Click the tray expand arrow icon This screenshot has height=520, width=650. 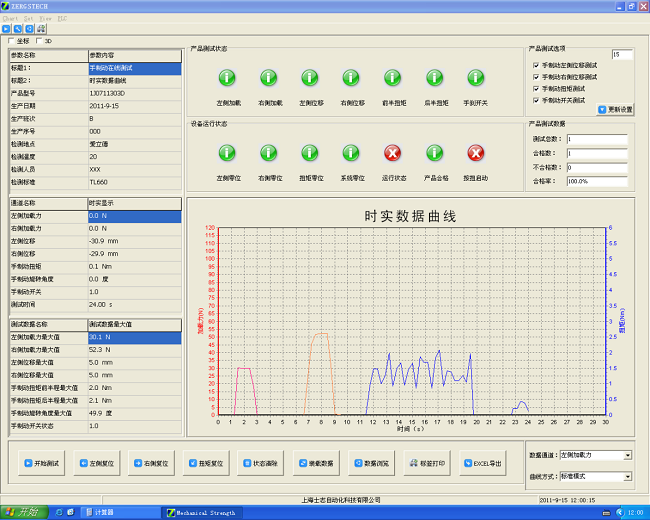point(620,513)
